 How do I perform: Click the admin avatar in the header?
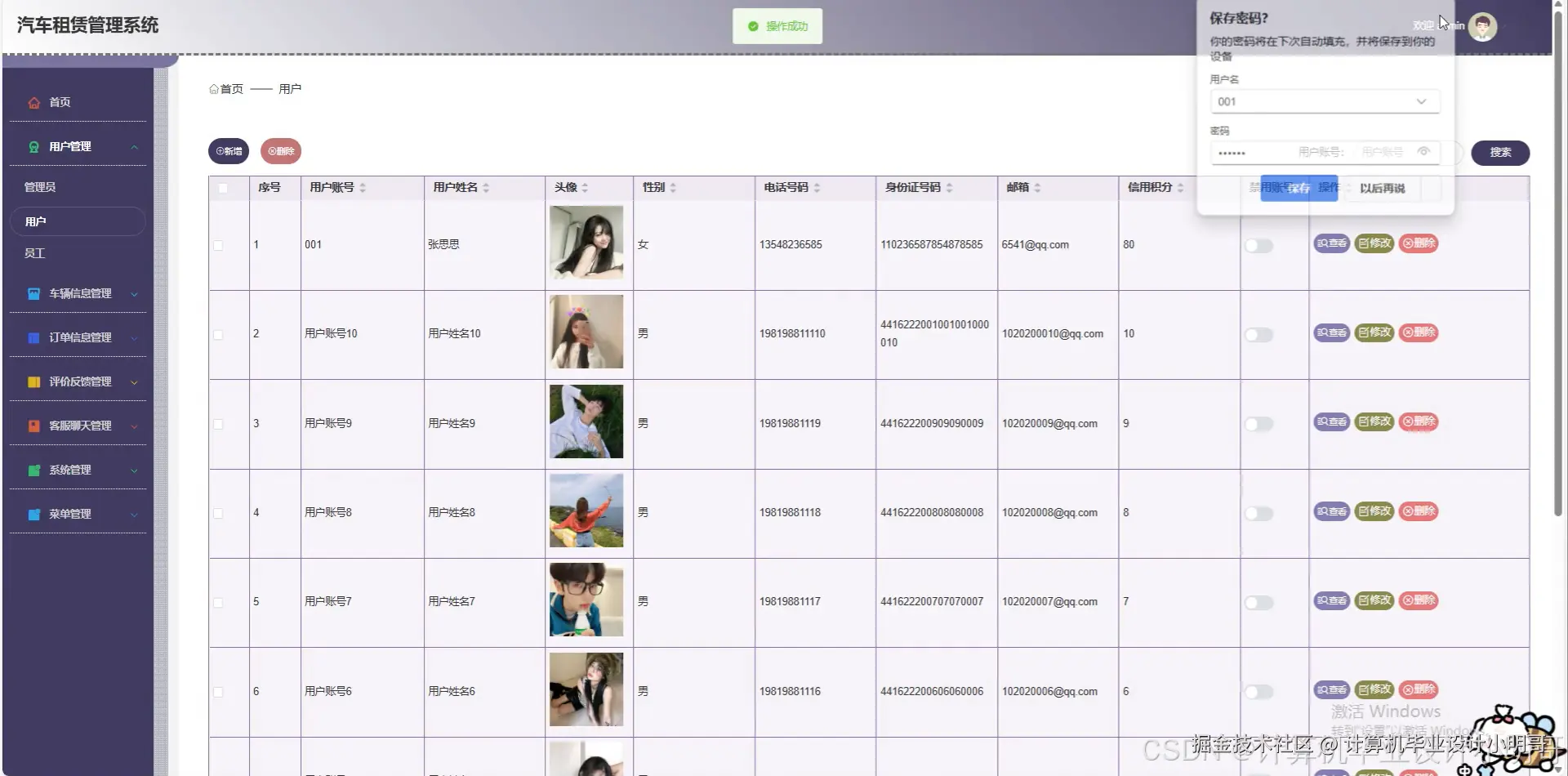pyautogui.click(x=1482, y=26)
